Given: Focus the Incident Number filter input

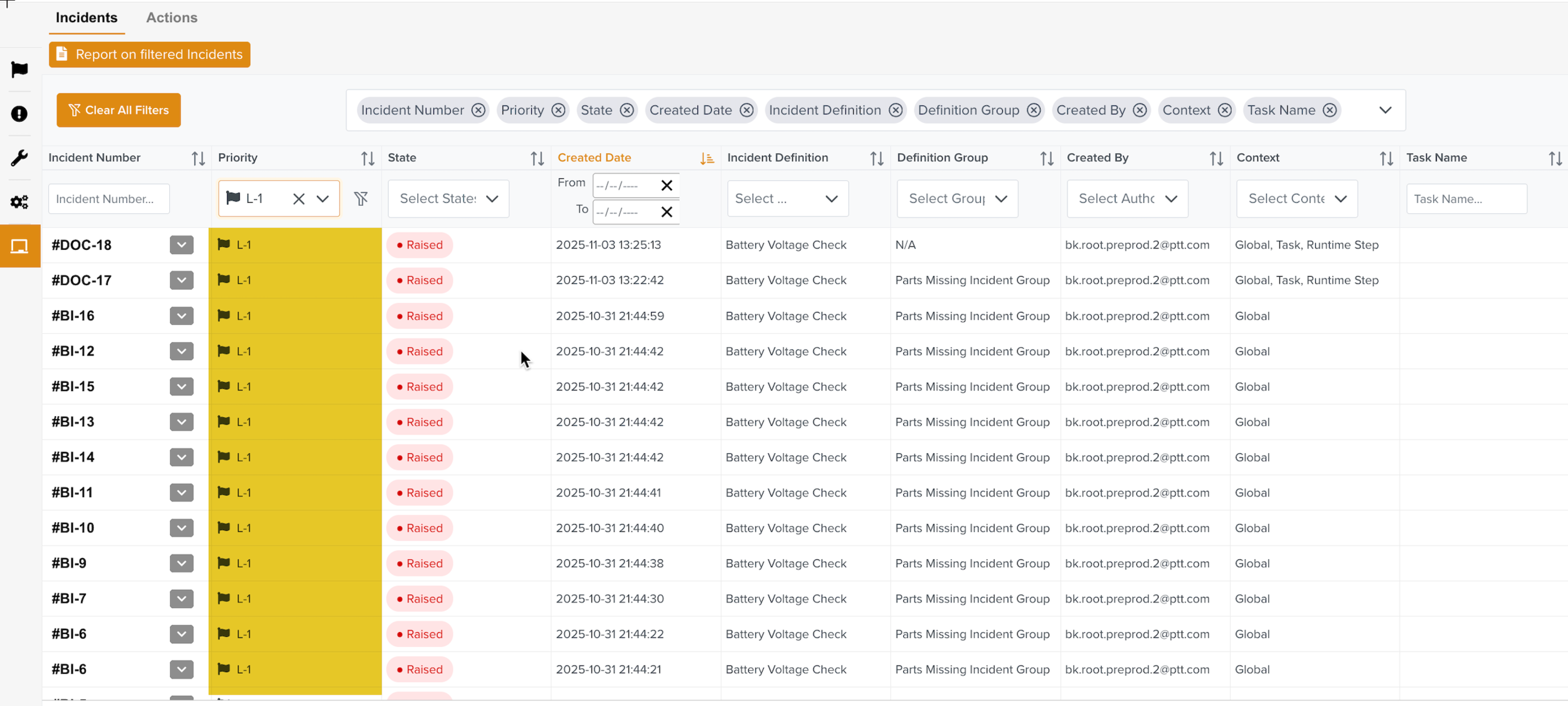Looking at the screenshot, I should coord(109,199).
